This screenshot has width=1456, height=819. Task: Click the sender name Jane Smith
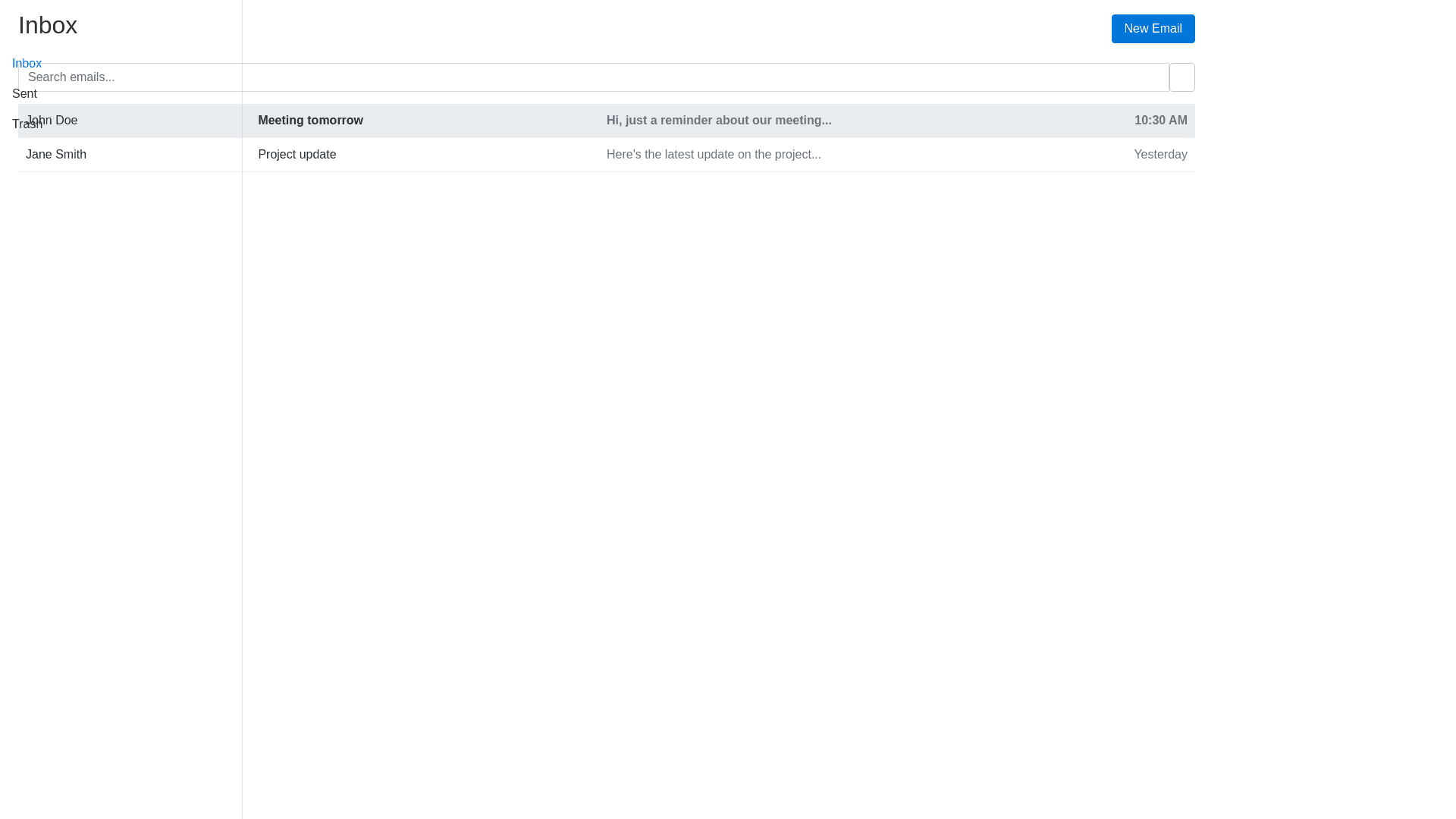coord(55,154)
